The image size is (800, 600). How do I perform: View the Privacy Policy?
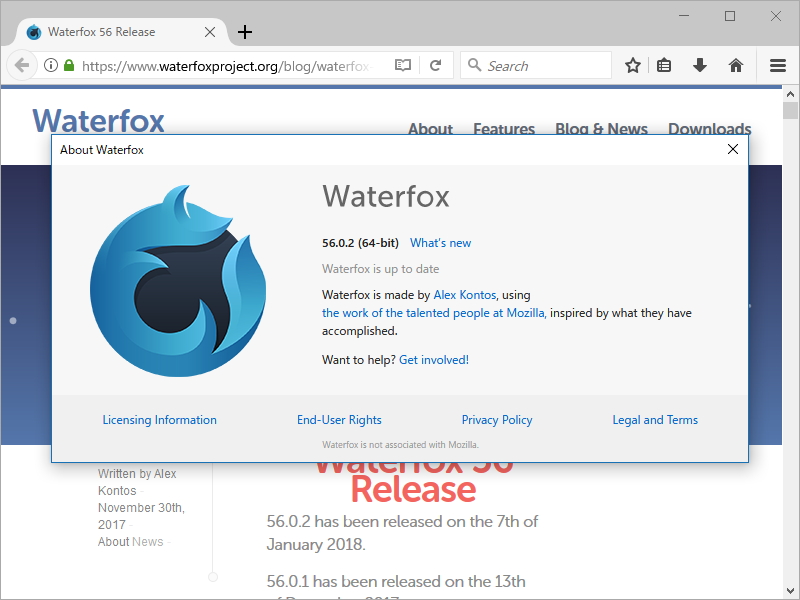pyautogui.click(x=497, y=420)
